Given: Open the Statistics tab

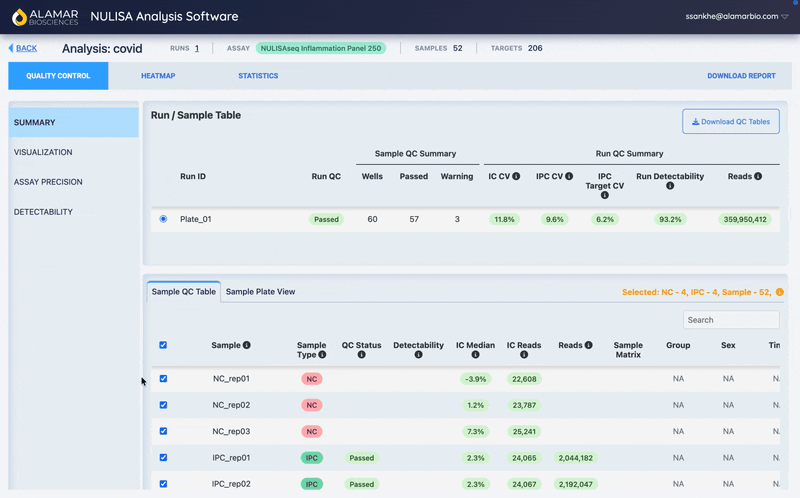Looking at the screenshot, I should click(258, 76).
